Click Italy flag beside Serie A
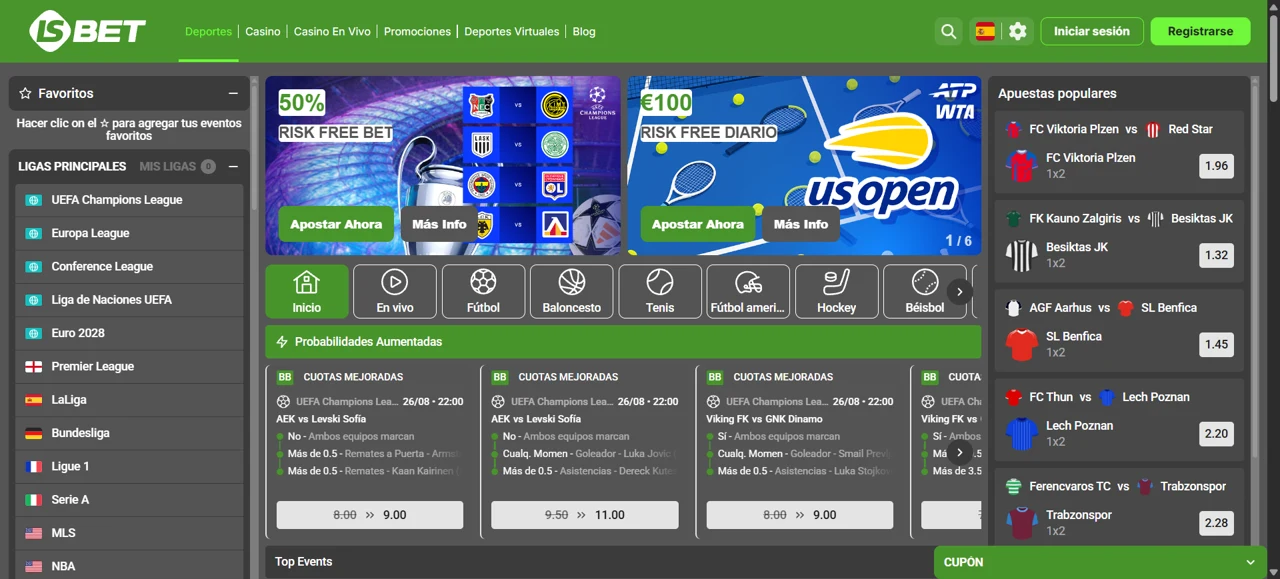Image resolution: width=1280 pixels, height=579 pixels. [34, 499]
